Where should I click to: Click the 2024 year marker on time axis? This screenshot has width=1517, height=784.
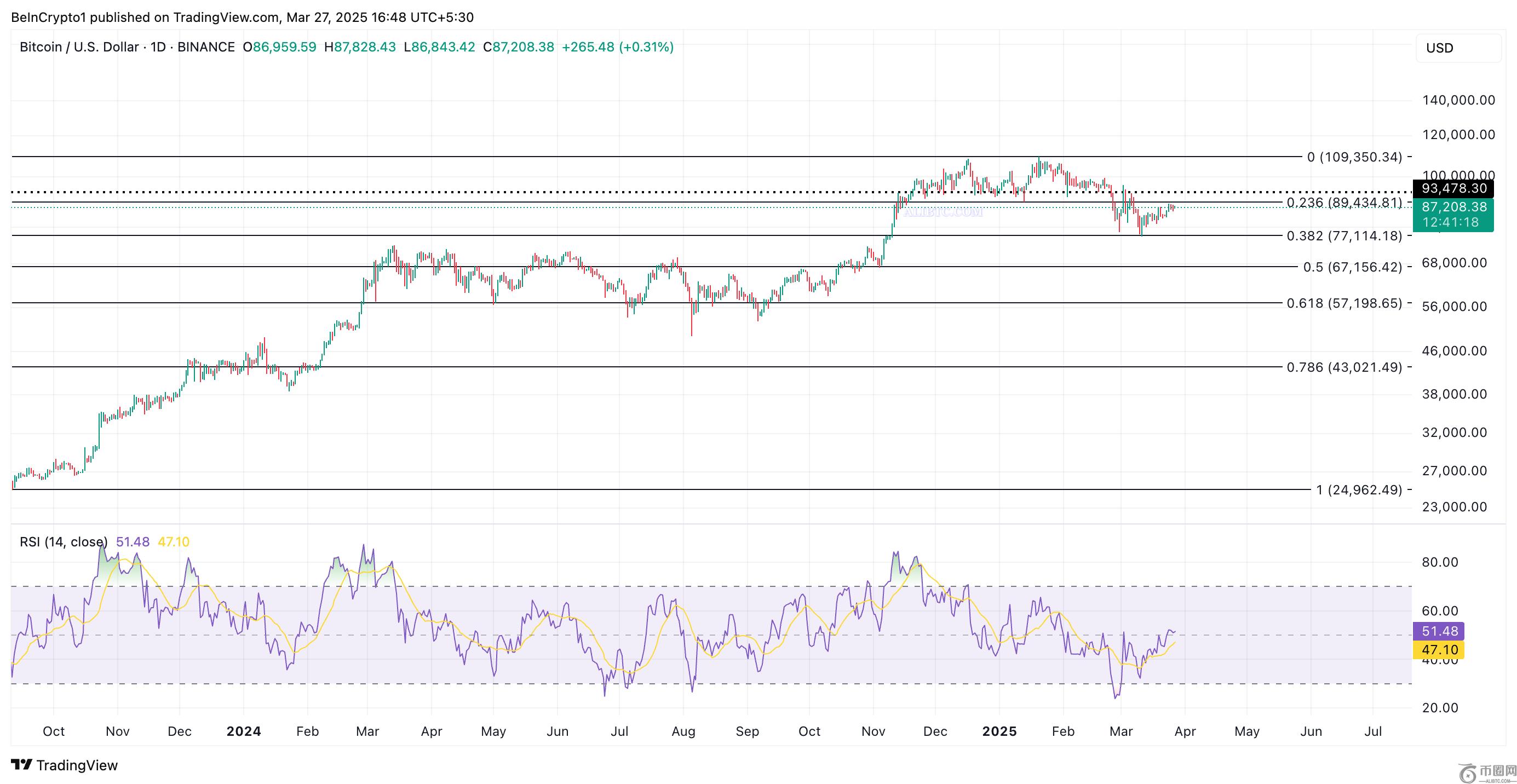244,731
